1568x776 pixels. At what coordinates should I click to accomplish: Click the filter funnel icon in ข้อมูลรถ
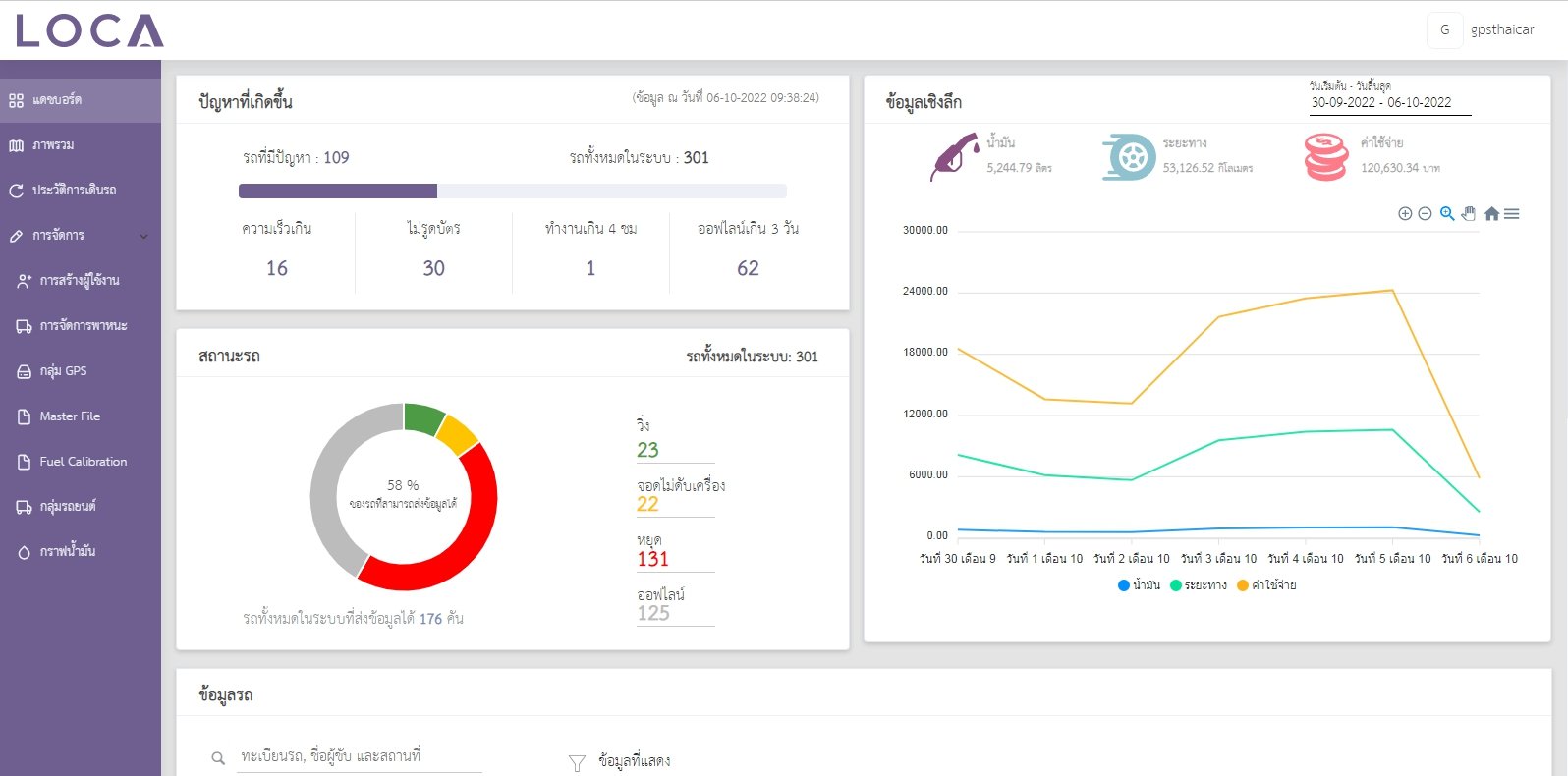(x=577, y=762)
